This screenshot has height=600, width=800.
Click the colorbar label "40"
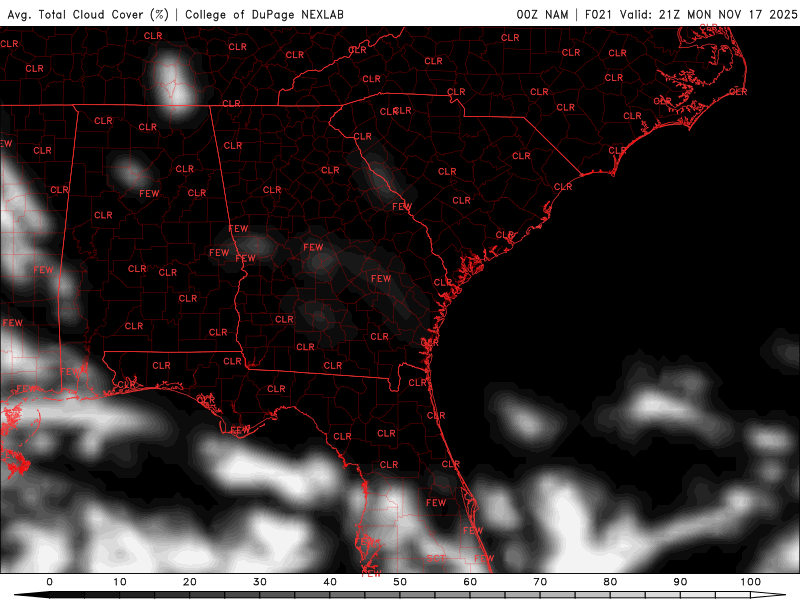click(x=330, y=582)
